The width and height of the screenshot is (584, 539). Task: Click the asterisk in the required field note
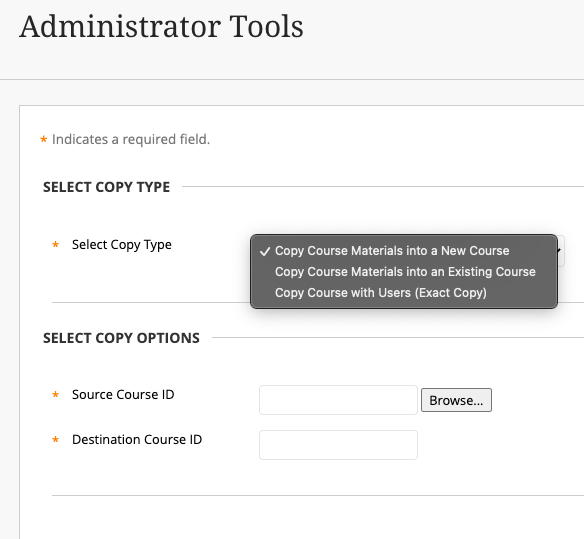pyautogui.click(x=44, y=140)
